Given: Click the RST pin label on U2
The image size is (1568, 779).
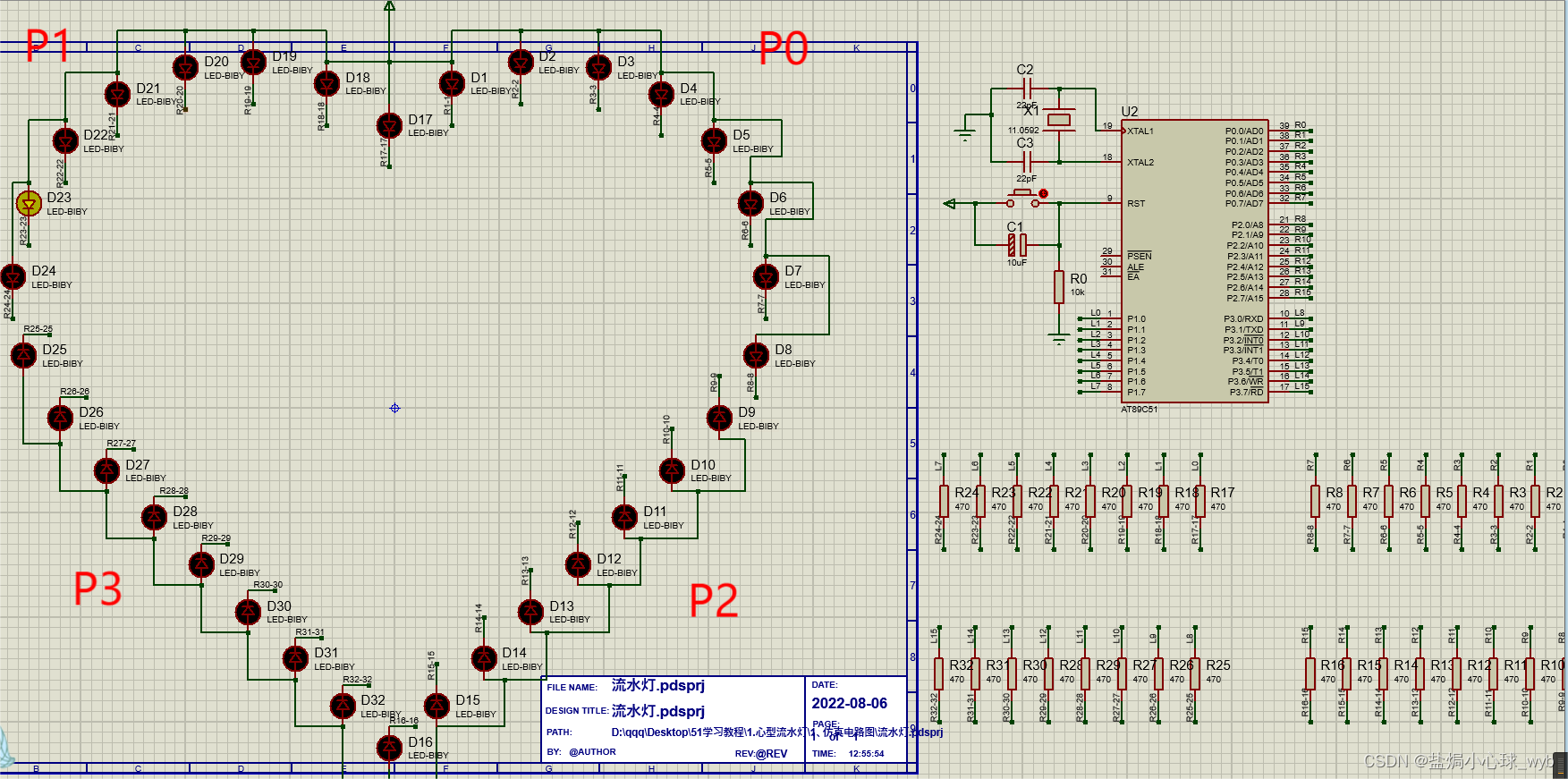Looking at the screenshot, I should [1136, 204].
